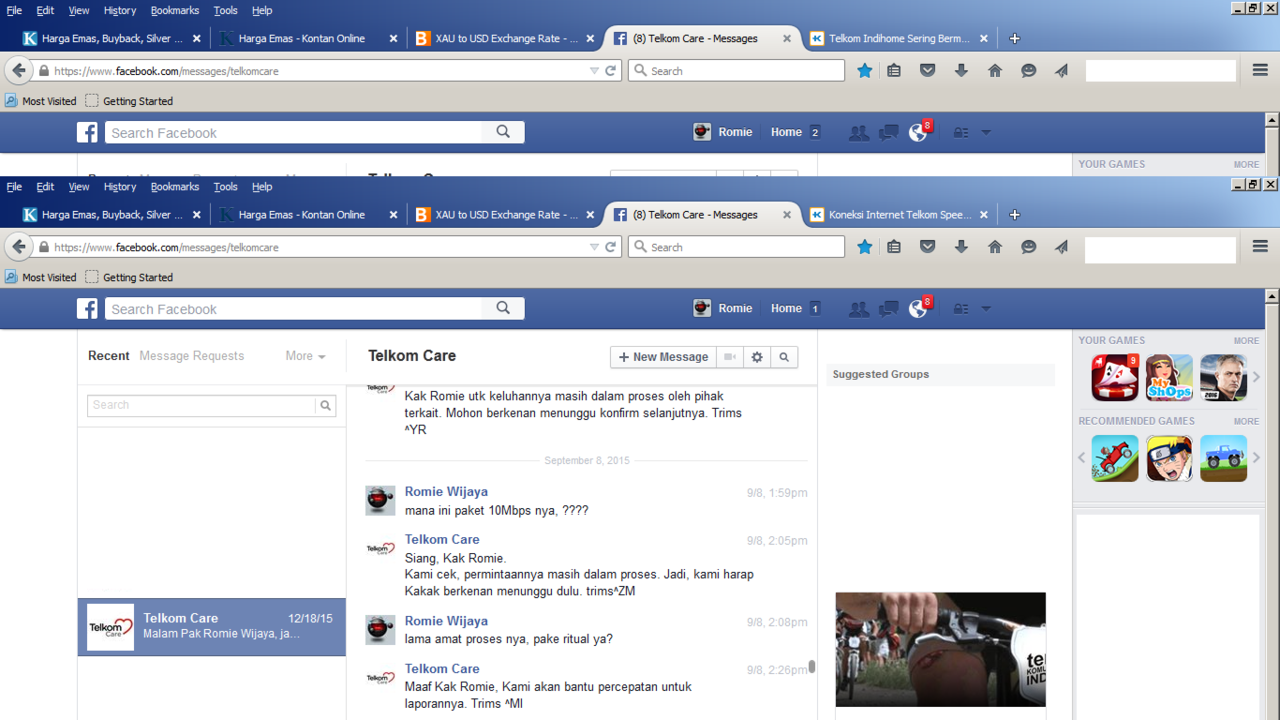
Task: Click the Facebook logo in the front window
Action: pos(88,309)
